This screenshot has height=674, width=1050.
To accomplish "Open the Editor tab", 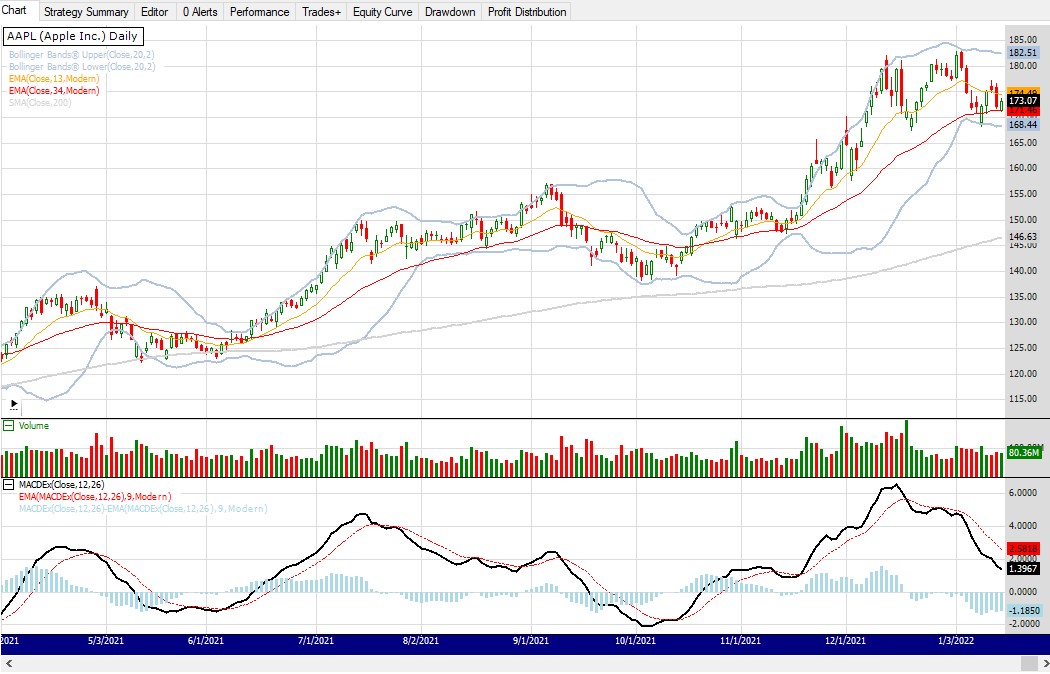I will 154,12.
